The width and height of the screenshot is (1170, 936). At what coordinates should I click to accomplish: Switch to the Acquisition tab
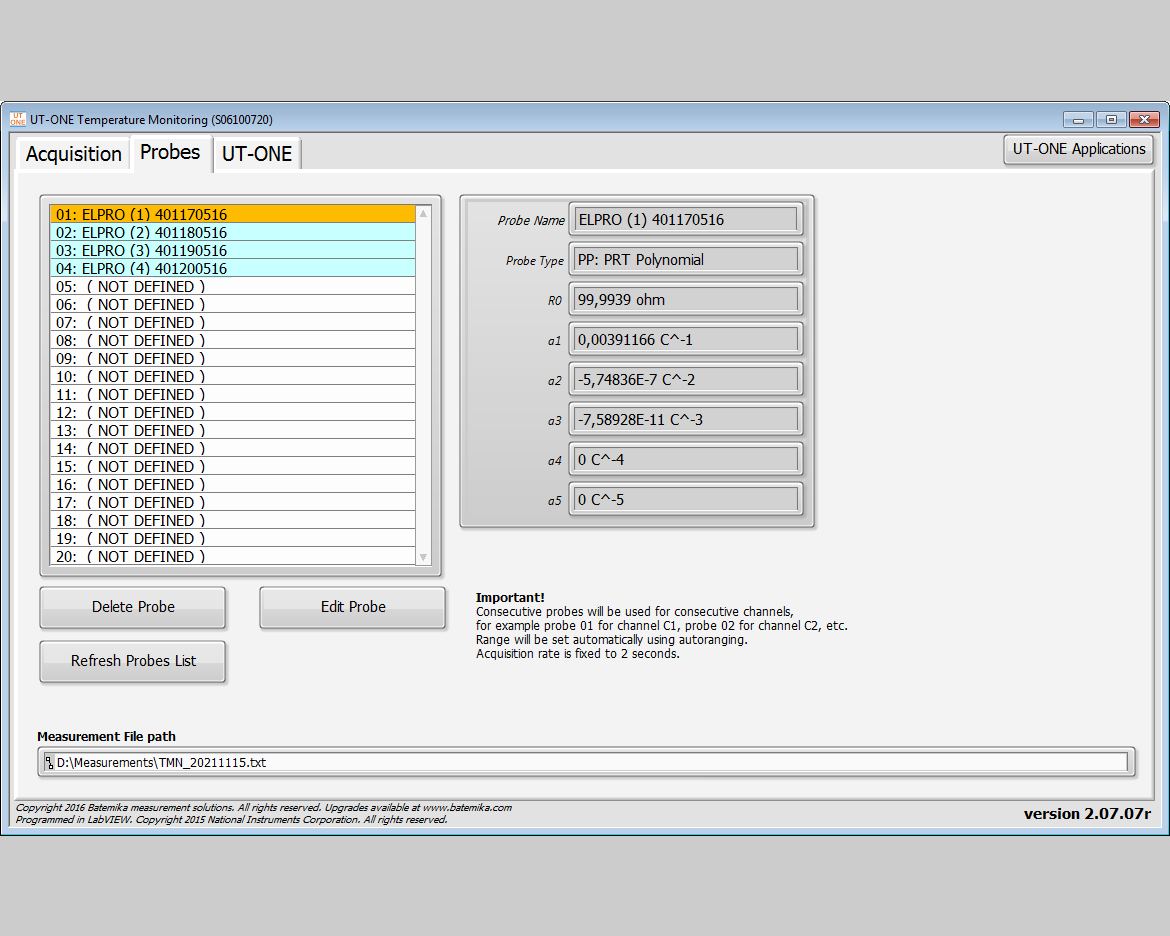[72, 153]
